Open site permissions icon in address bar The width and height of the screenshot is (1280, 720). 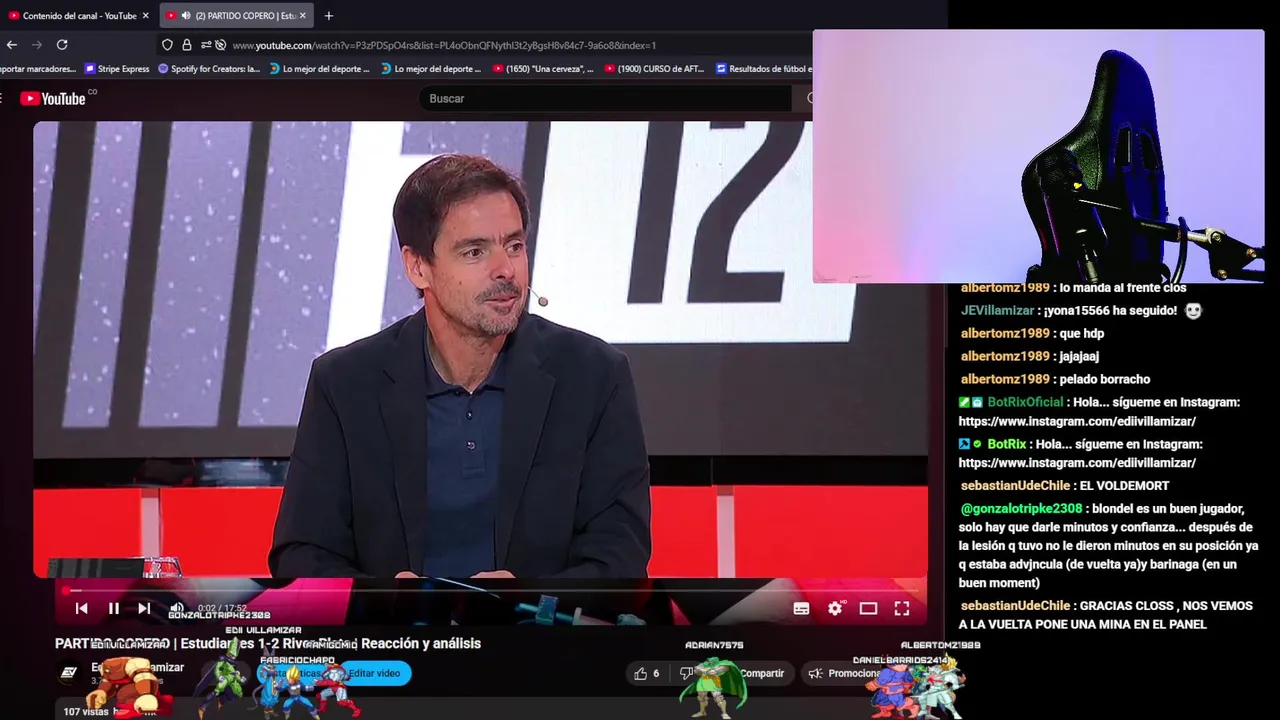click(206, 45)
